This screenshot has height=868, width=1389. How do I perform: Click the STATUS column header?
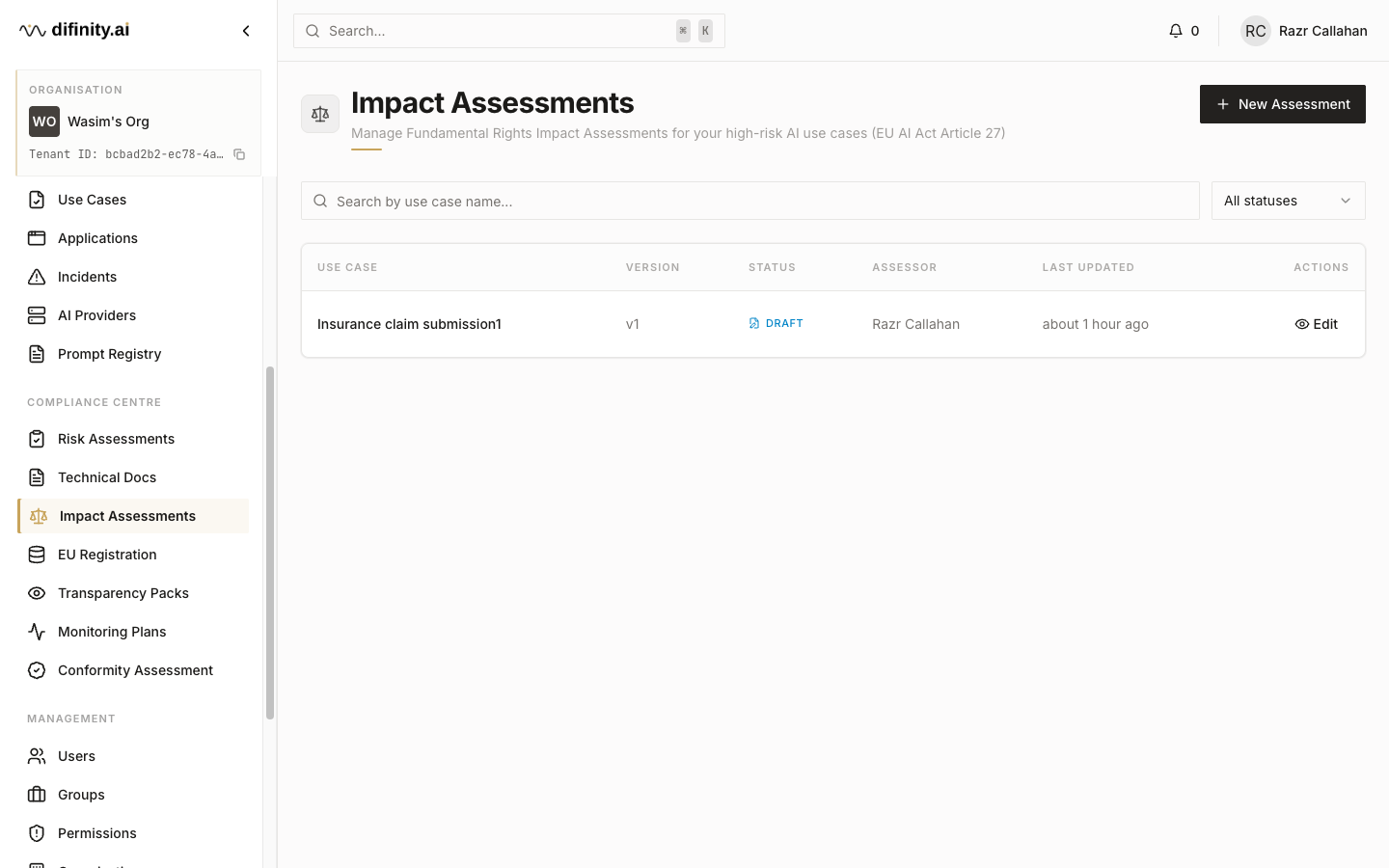coord(772,267)
